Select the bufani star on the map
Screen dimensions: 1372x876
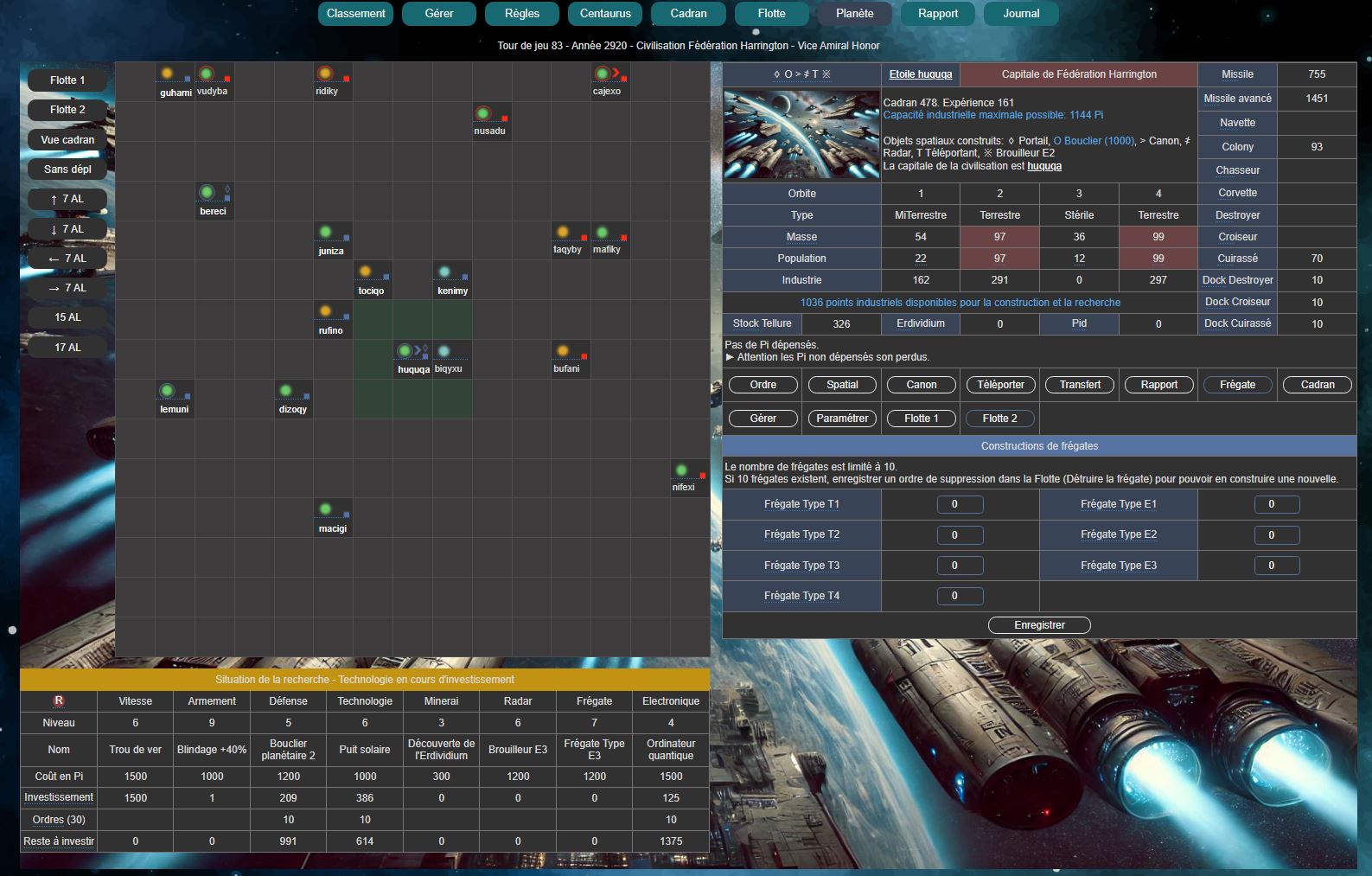coord(563,350)
